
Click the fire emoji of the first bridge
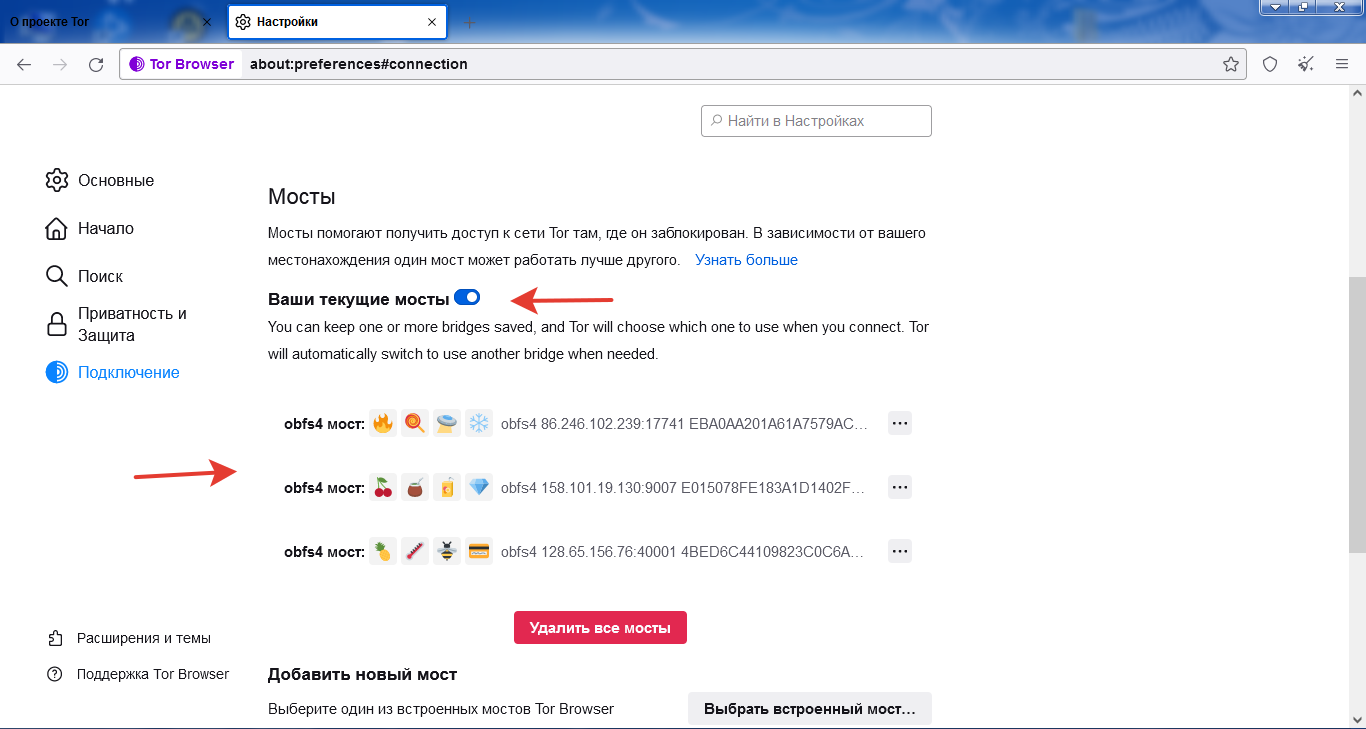[x=382, y=423]
